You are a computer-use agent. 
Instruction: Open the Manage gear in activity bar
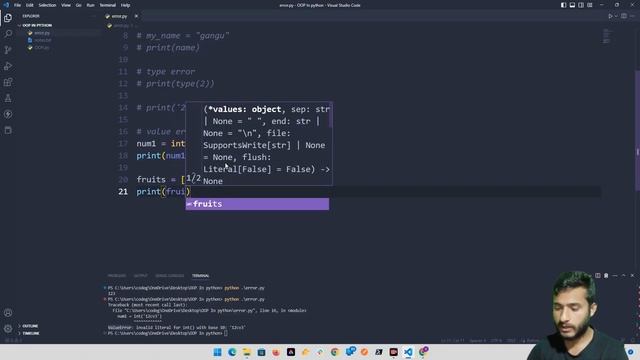click(8, 329)
